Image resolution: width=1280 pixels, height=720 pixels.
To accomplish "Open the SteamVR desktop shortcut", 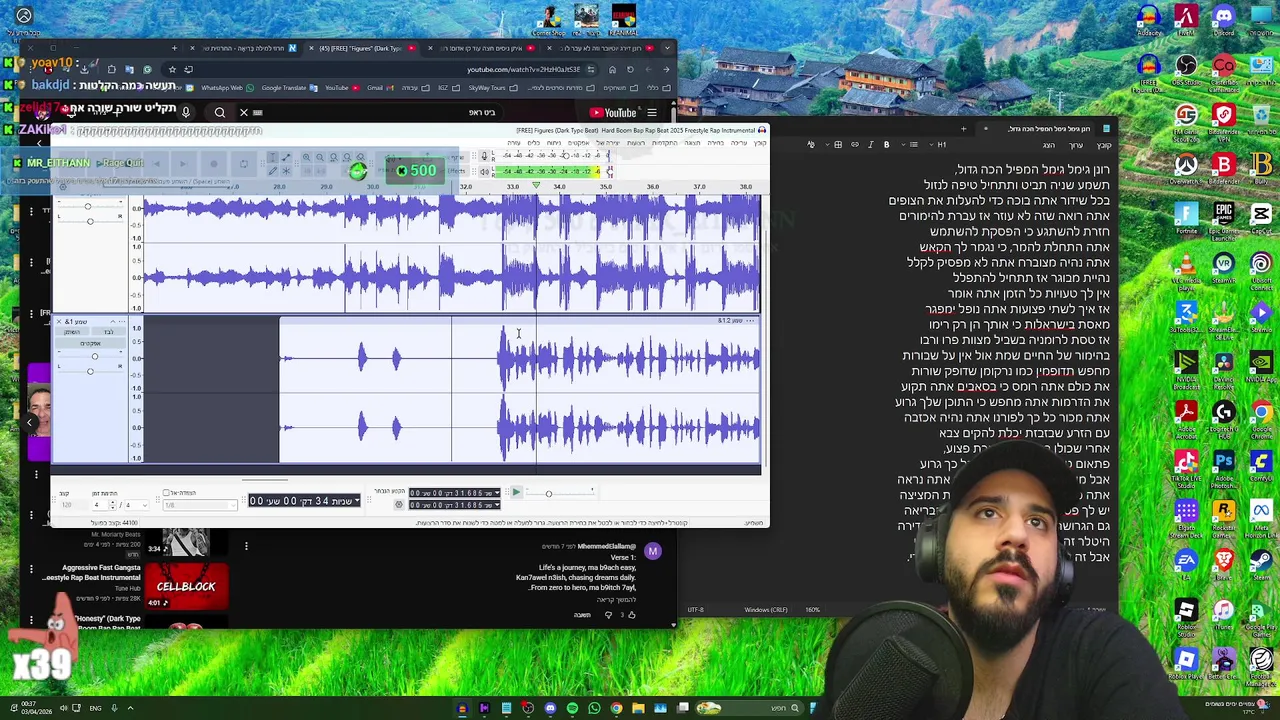I will 1224,264.
